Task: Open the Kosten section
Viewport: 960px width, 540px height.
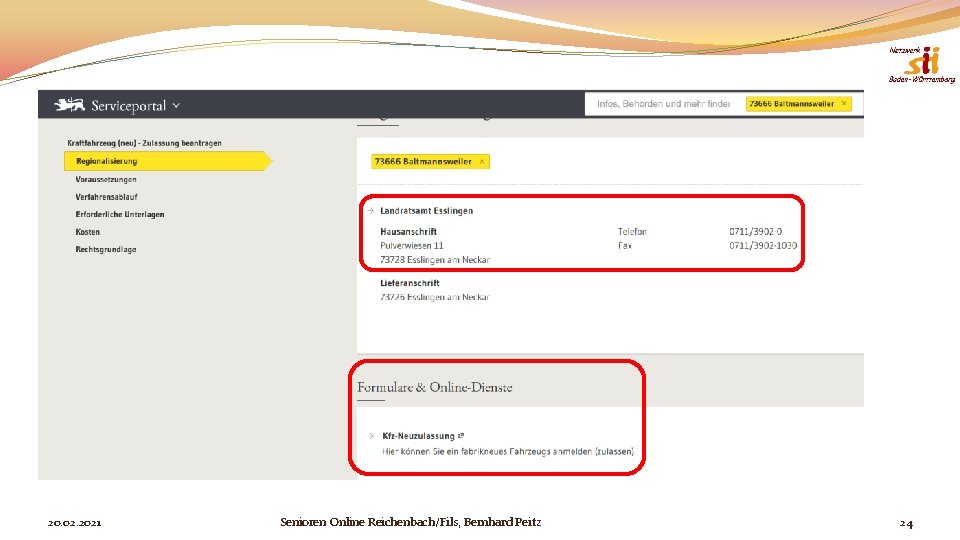Action: (88, 232)
